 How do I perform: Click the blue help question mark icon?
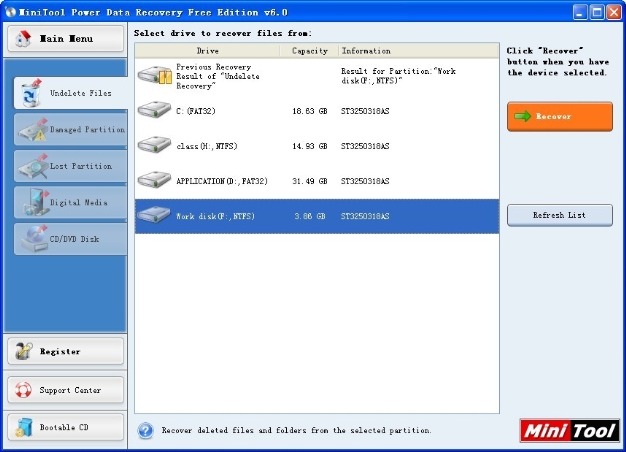click(x=145, y=430)
